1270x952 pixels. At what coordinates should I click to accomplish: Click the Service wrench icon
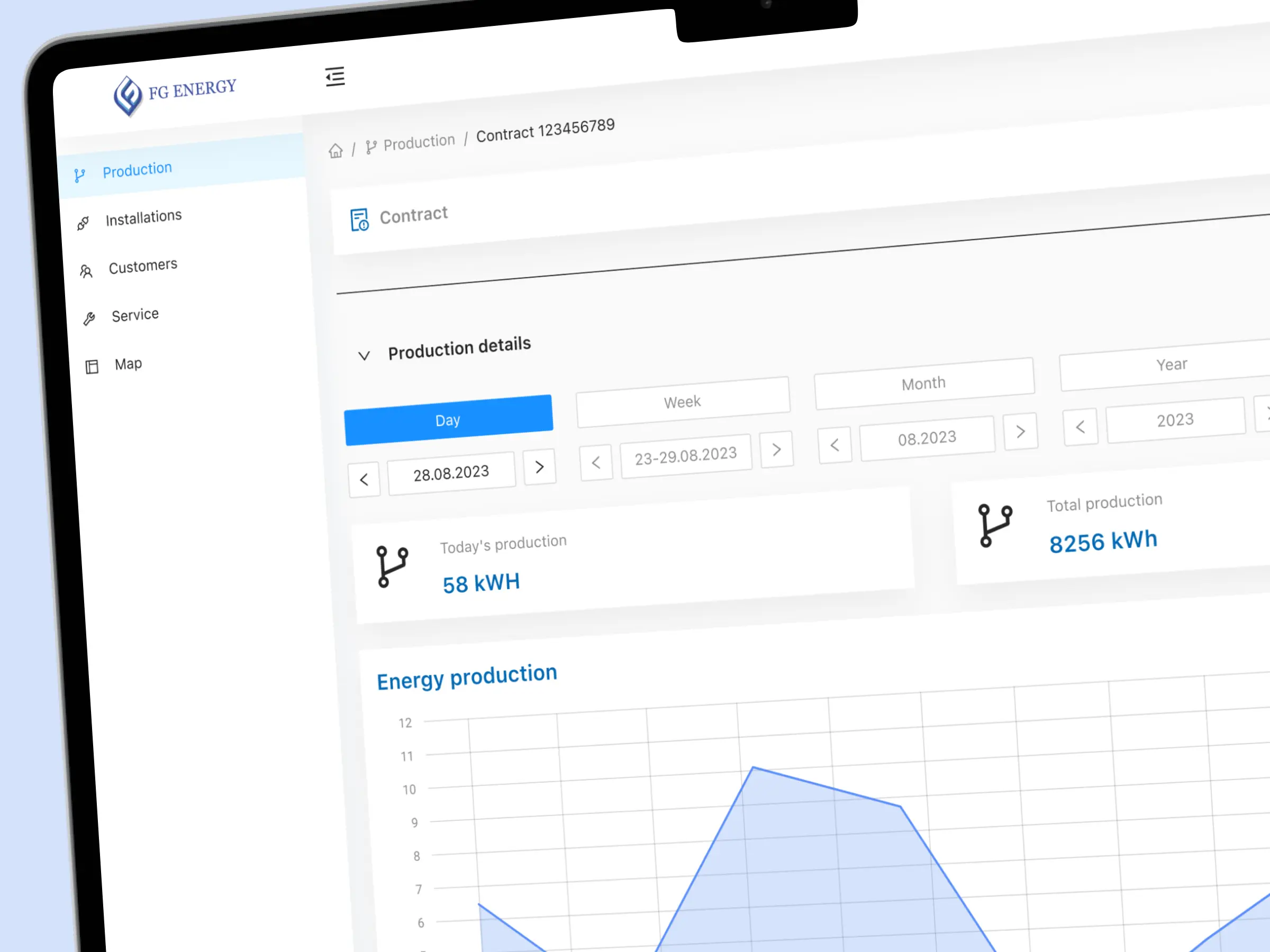click(x=89, y=319)
